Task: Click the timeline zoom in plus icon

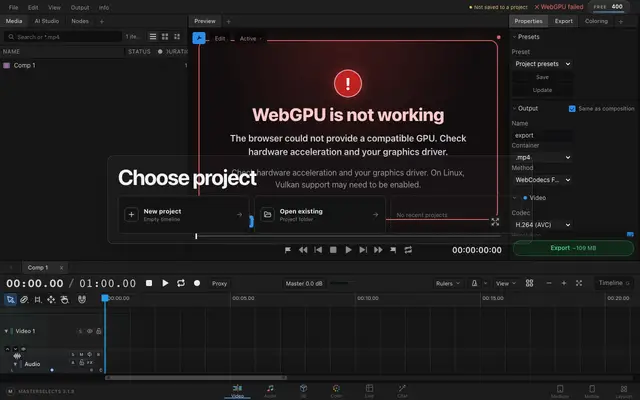Action: 564,283
